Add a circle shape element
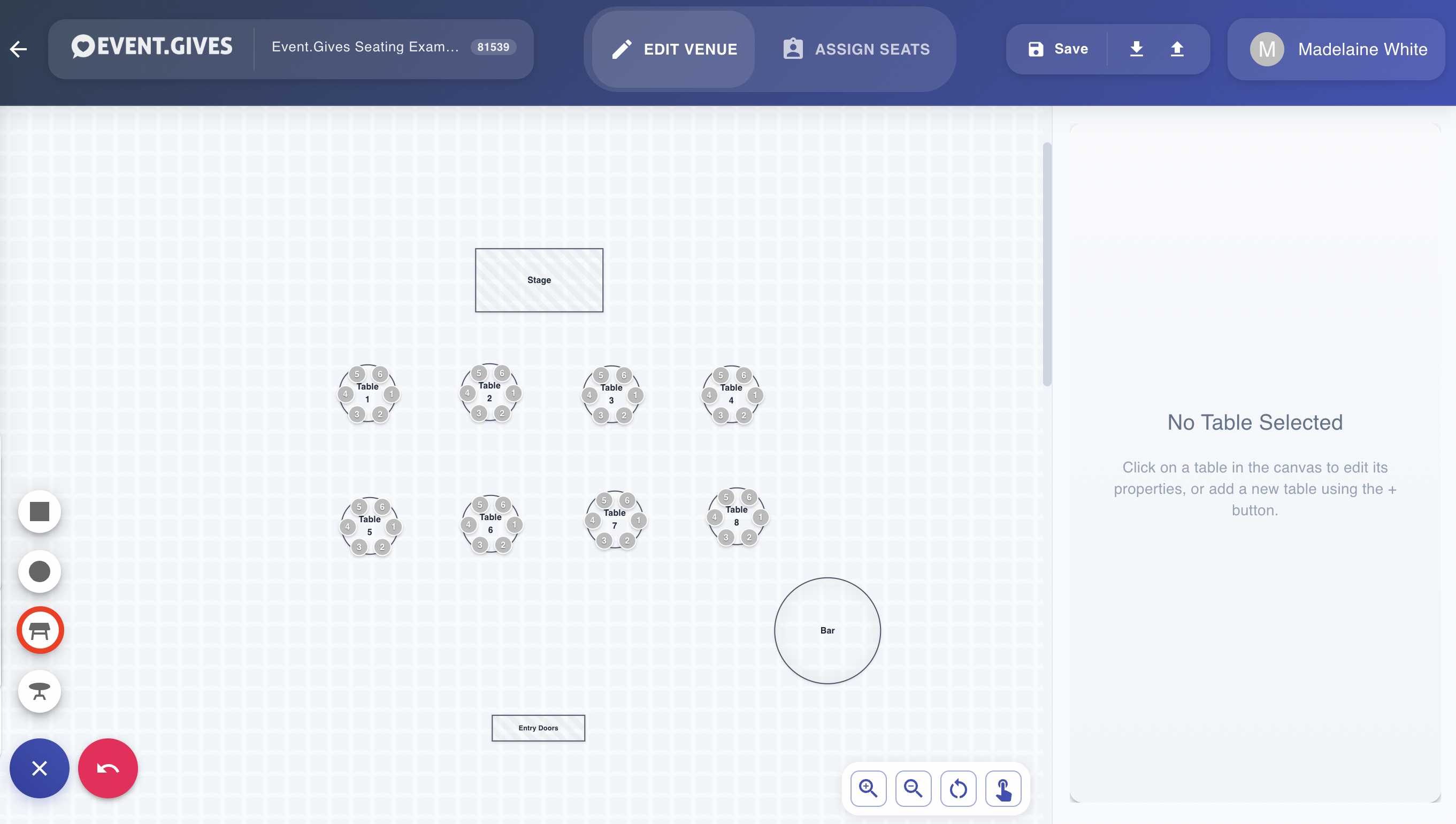 pos(40,571)
